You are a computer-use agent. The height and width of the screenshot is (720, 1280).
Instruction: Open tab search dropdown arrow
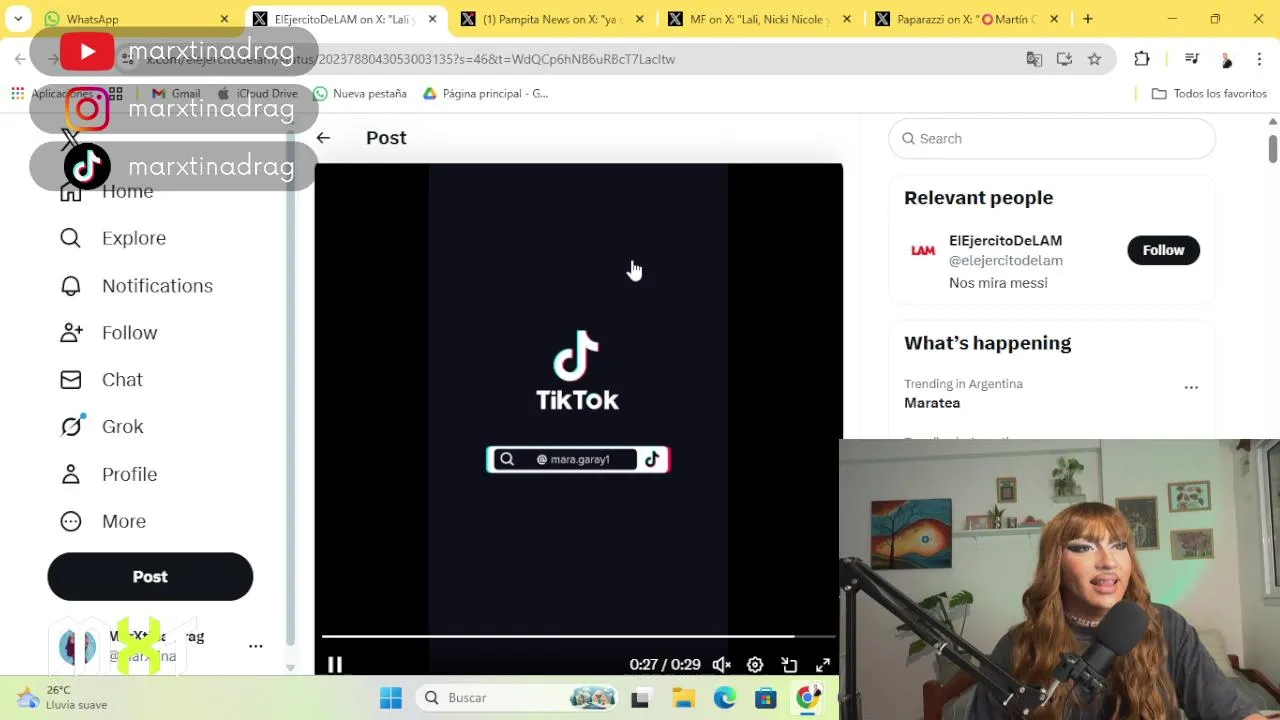point(18,19)
